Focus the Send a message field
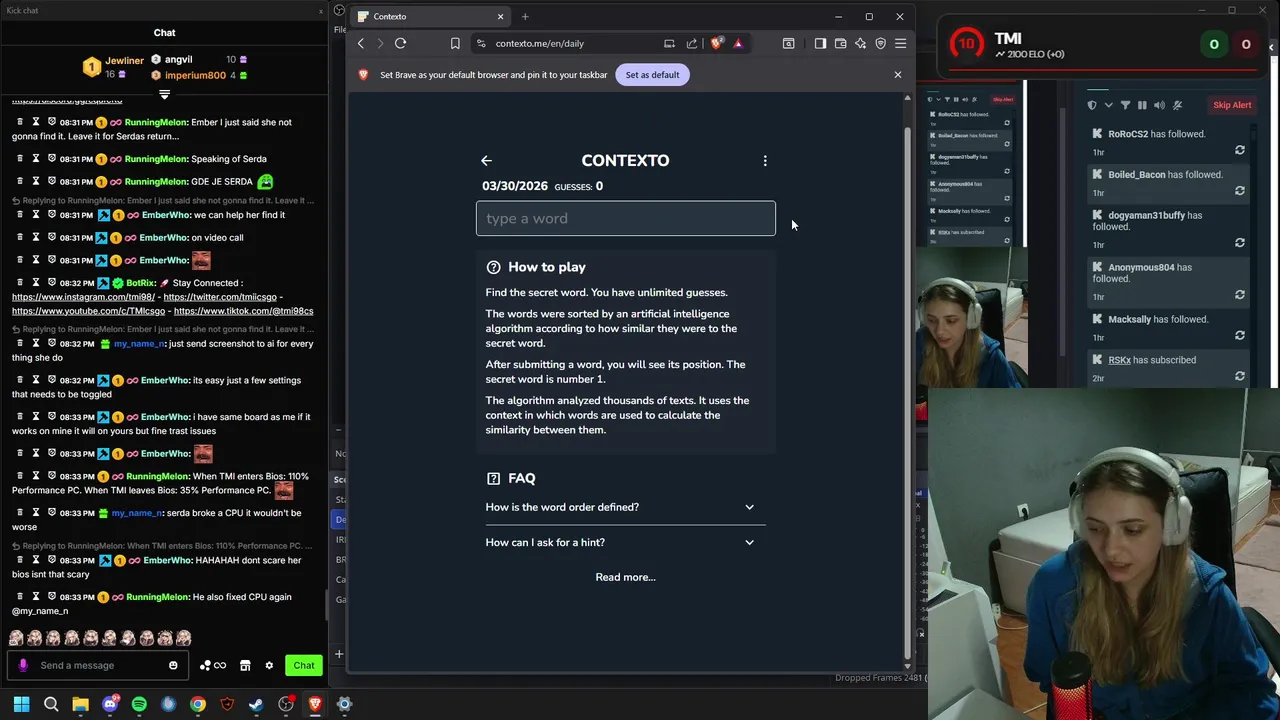The width and height of the screenshot is (1280, 720). tap(100, 665)
